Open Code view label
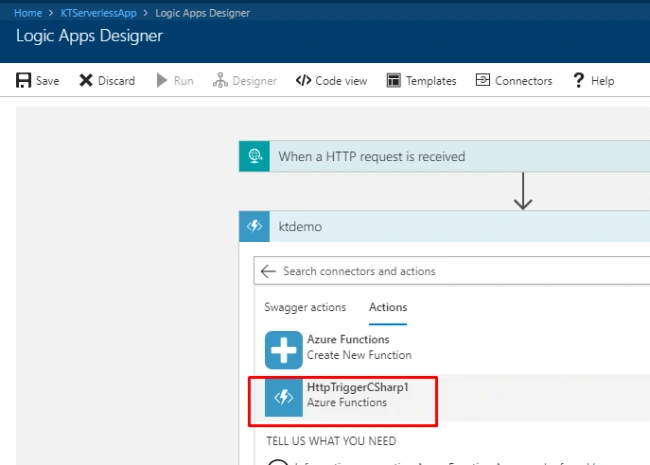 (341, 81)
